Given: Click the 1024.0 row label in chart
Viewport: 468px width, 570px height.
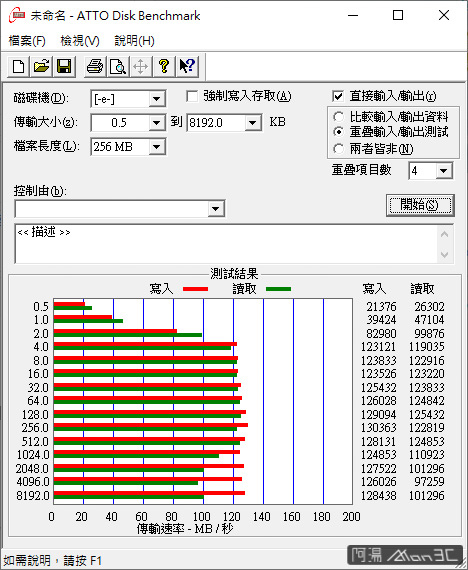Looking at the screenshot, I should pos(33,455).
